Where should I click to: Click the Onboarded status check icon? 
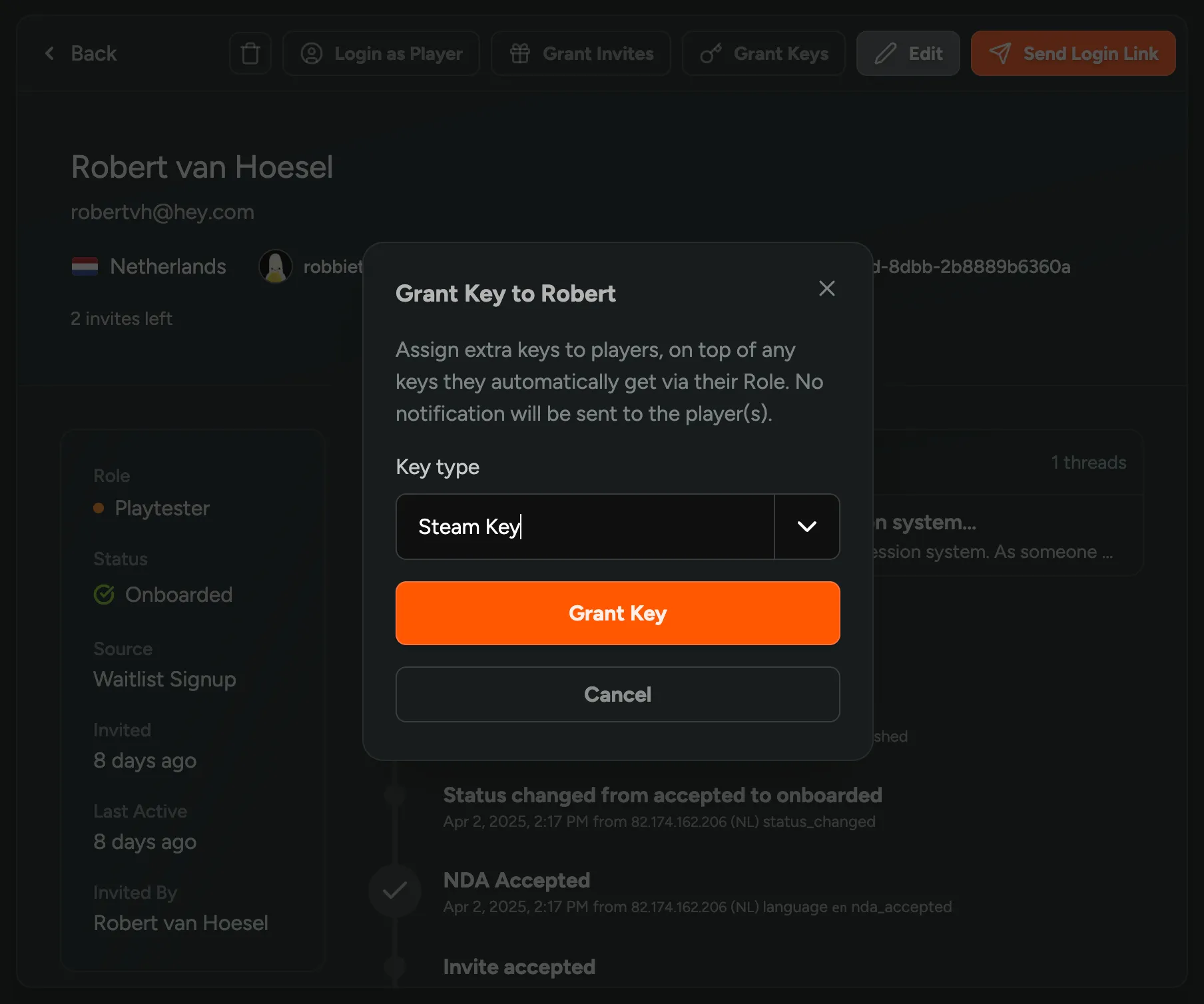point(103,595)
